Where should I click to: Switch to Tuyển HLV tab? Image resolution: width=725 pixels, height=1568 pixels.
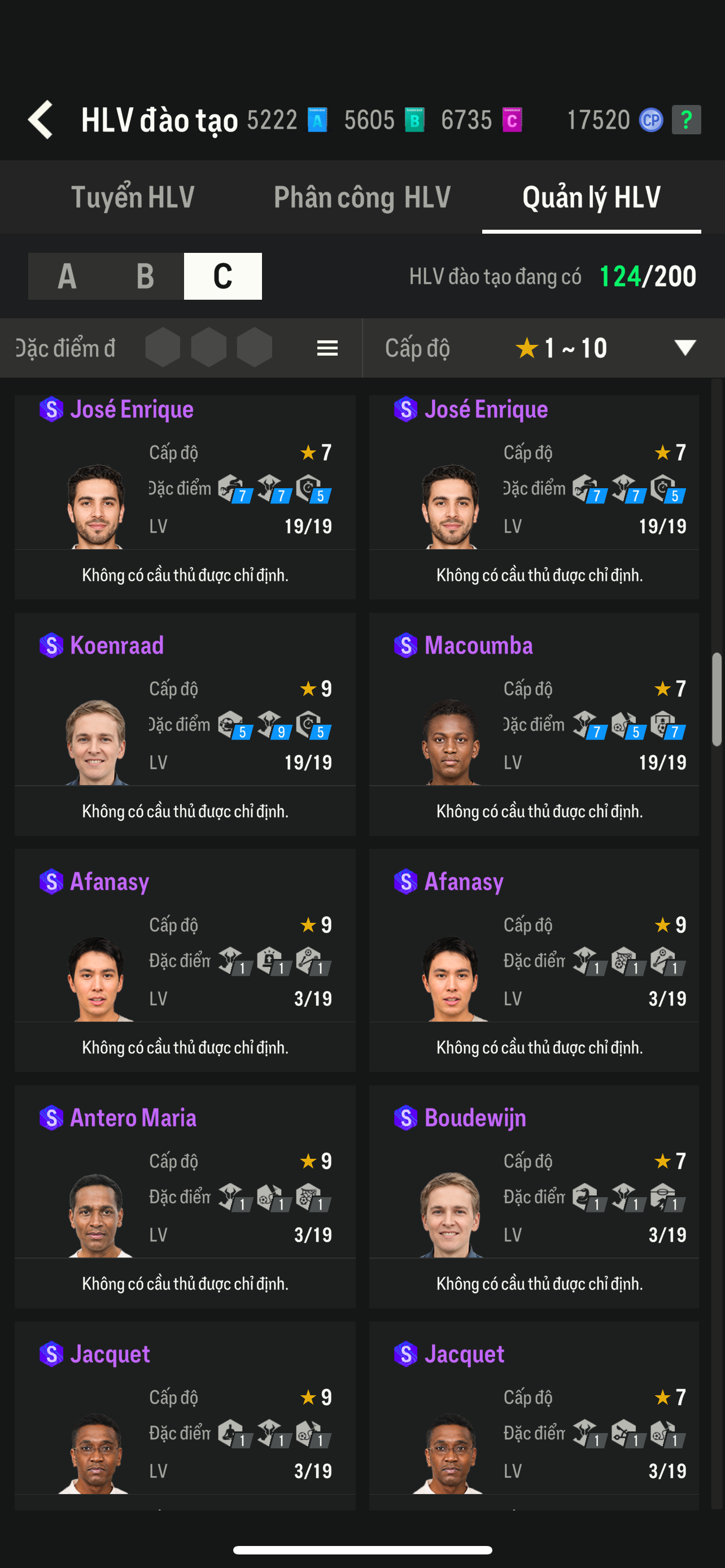133,197
